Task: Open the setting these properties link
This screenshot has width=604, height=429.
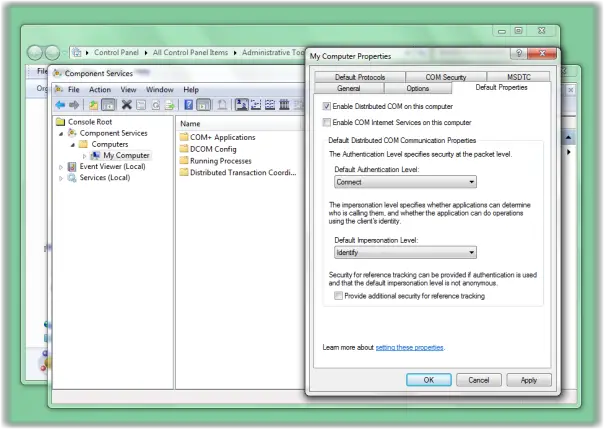Action: point(409,347)
